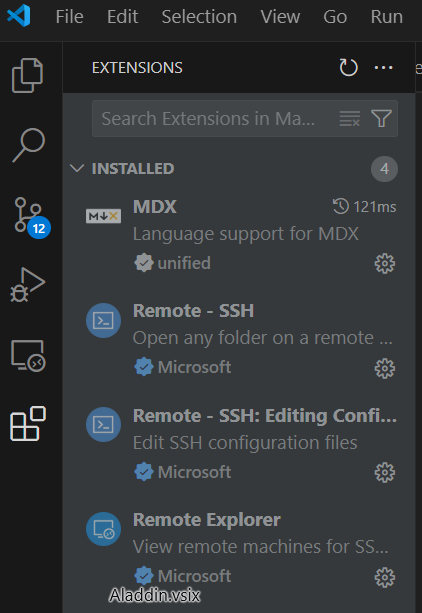Select the MDX extension title
The width and height of the screenshot is (422, 613).
click(155, 206)
